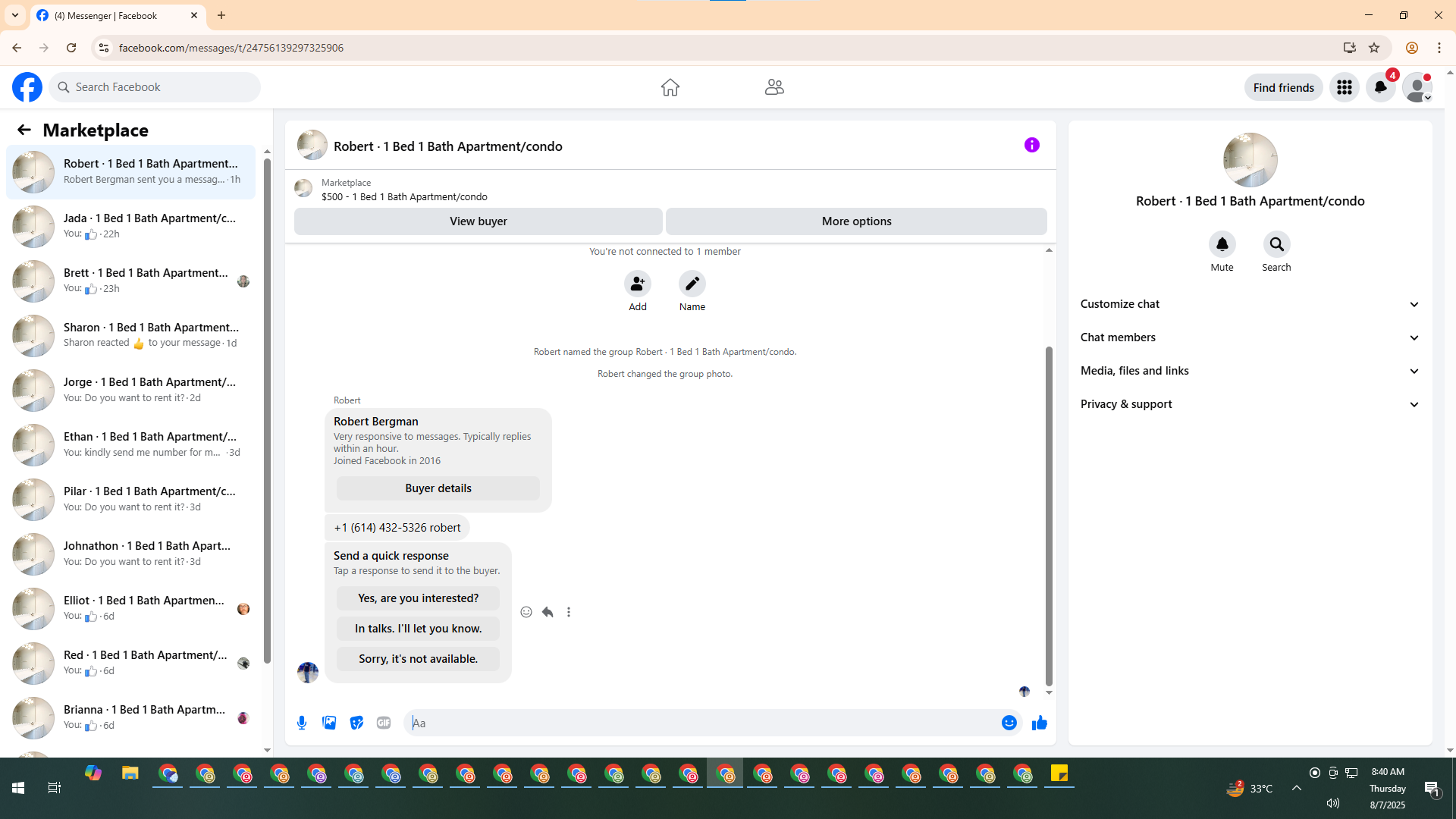Open Brianna's apartment conversation
The image size is (1456, 819).
[130, 718]
